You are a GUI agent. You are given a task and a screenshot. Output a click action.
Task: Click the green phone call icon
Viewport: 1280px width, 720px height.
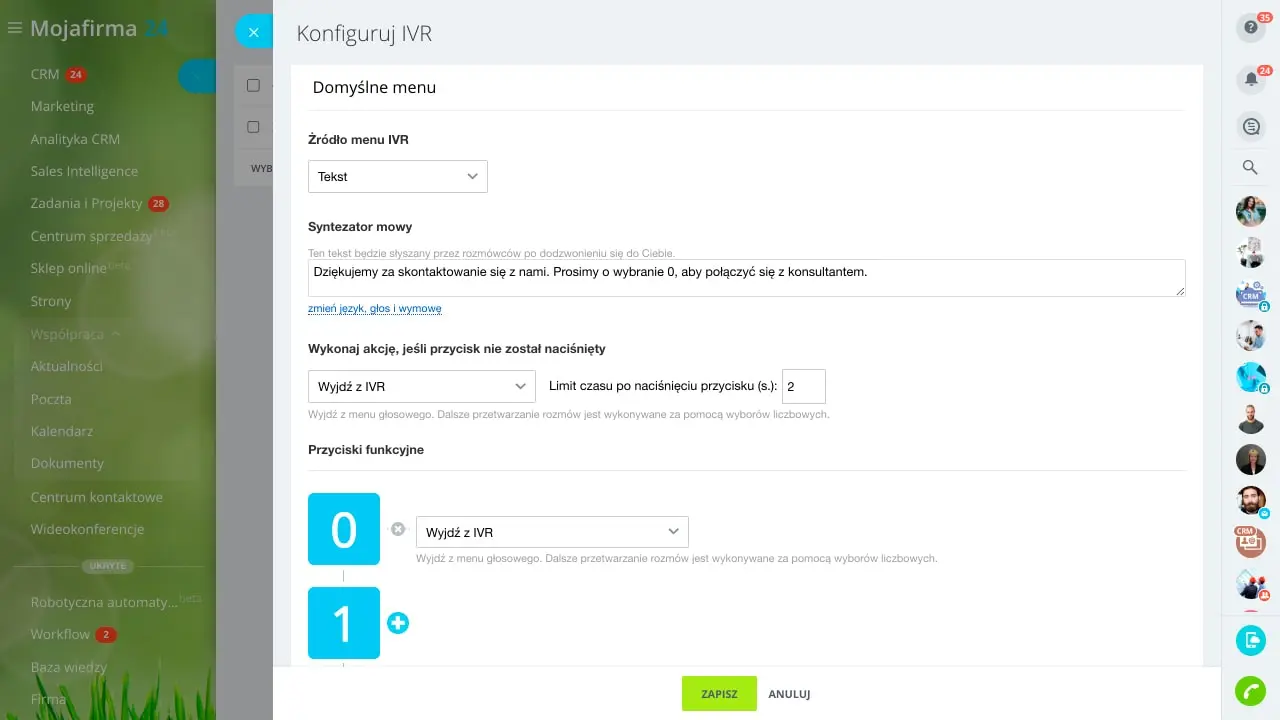pyautogui.click(x=1250, y=691)
